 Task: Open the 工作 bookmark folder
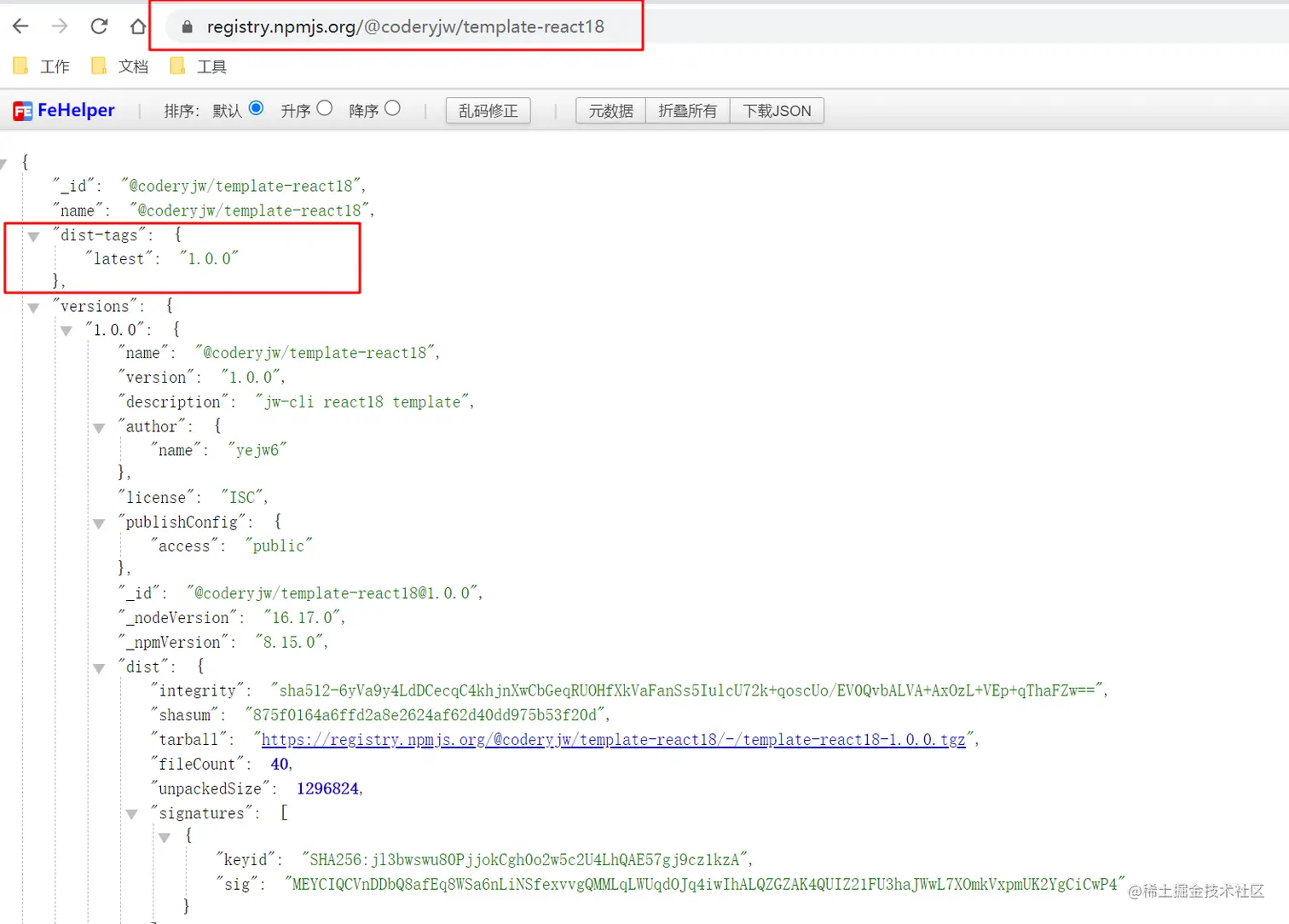pyautogui.click(x=42, y=66)
